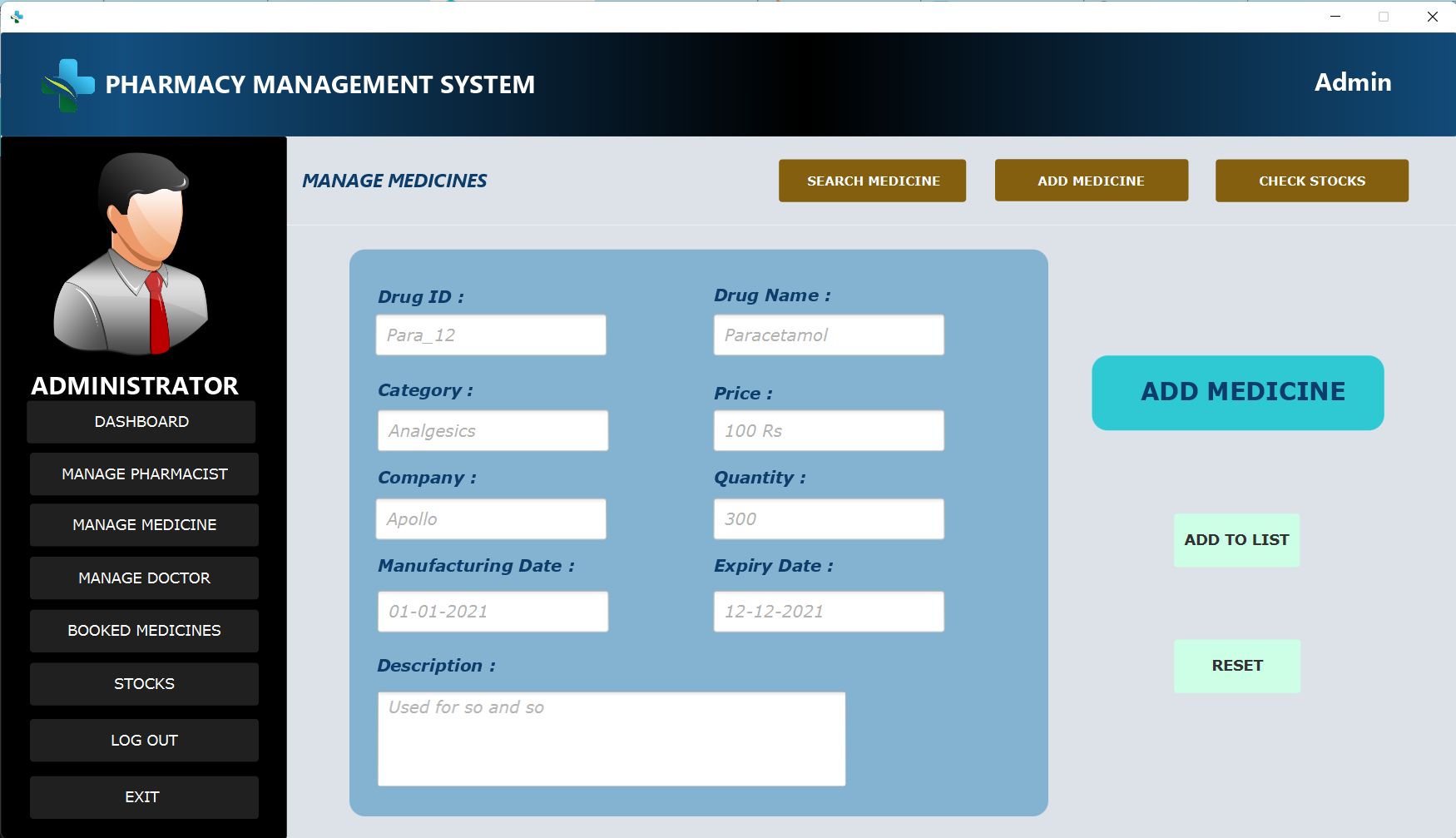Open Booked Medicines section
This screenshot has height=838, width=1456.
143,631
